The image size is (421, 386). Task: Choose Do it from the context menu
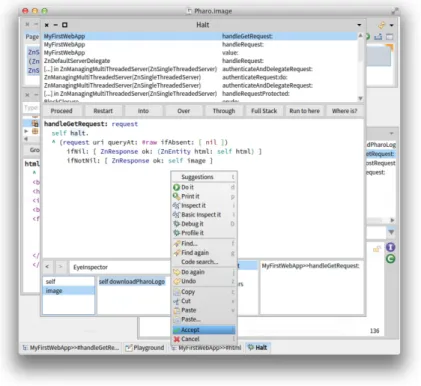pos(204,187)
